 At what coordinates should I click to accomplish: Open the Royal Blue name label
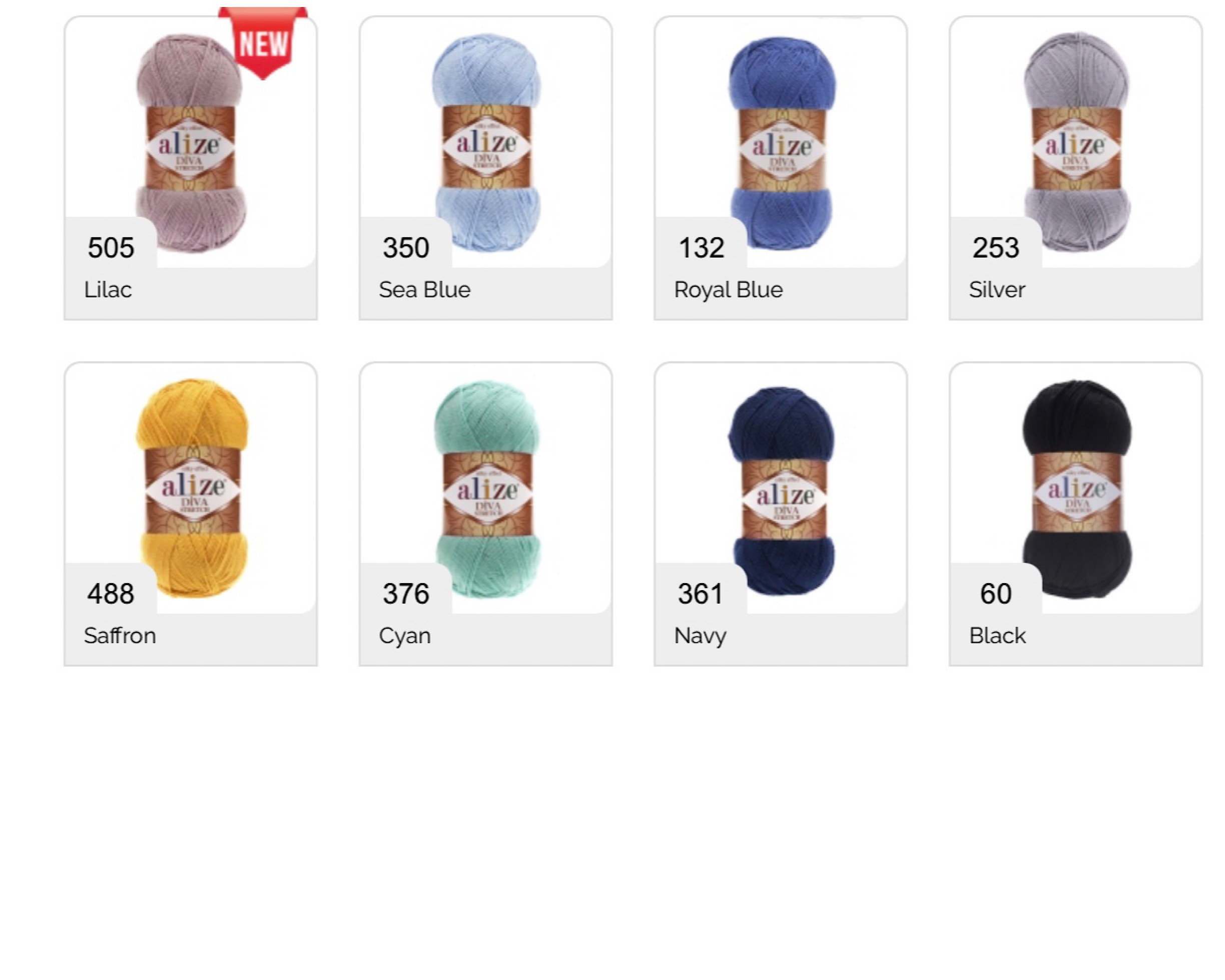[x=729, y=290]
